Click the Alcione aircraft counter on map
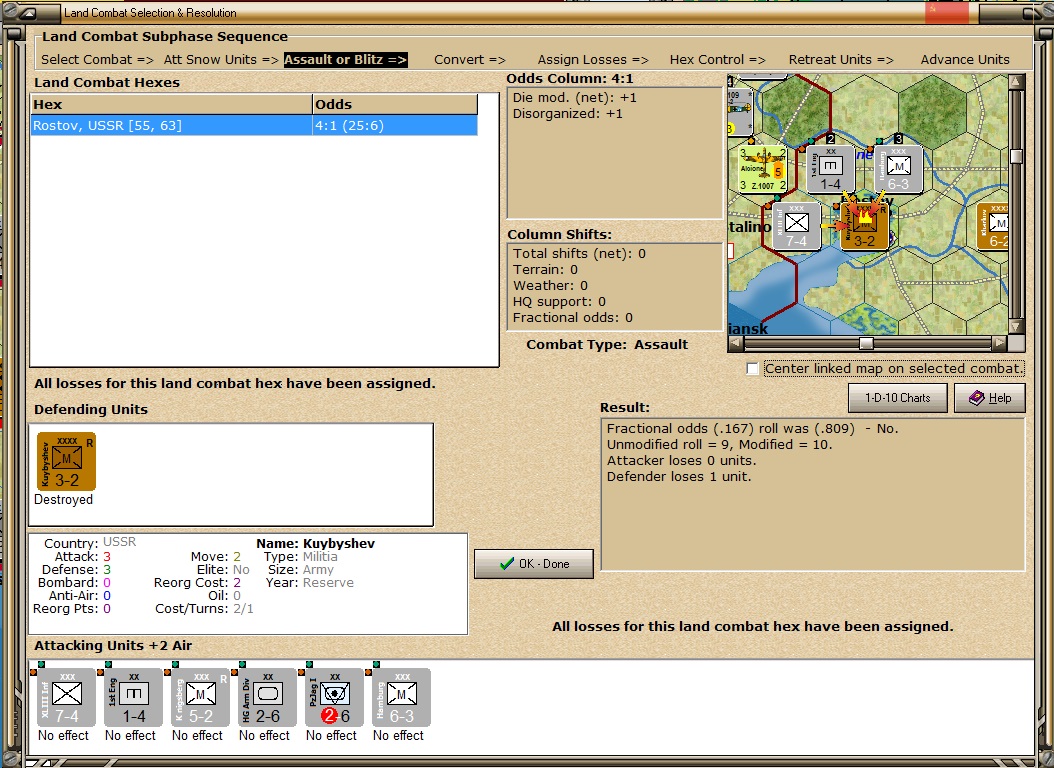 (x=763, y=169)
